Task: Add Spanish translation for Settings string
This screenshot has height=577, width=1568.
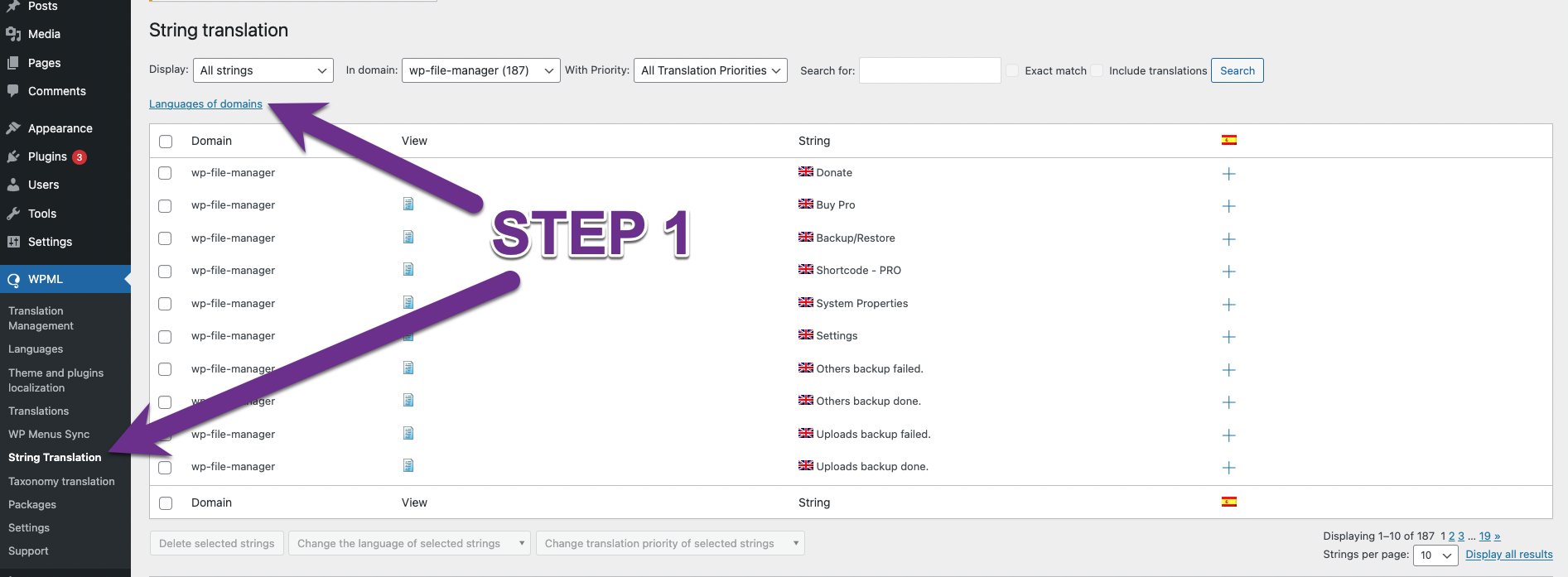Action: [x=1229, y=337]
